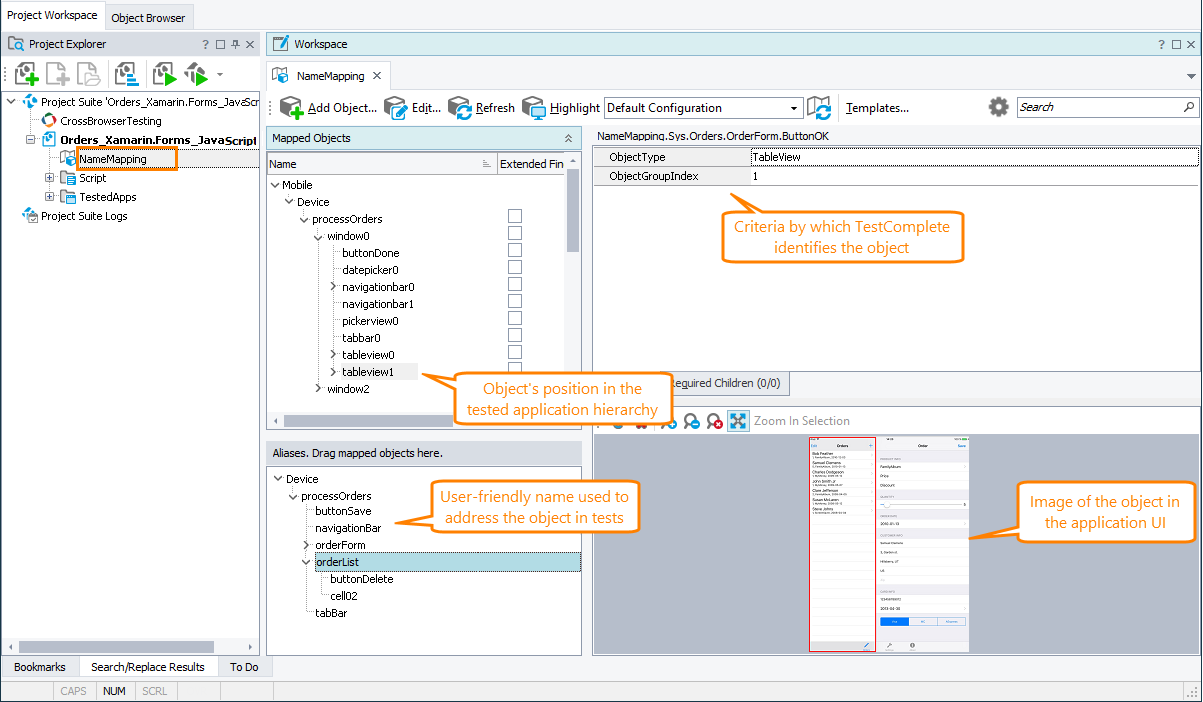Image resolution: width=1203 pixels, height=702 pixels.
Task: Toggle Extended Find checkbox for buttonDone
Action: [515, 250]
